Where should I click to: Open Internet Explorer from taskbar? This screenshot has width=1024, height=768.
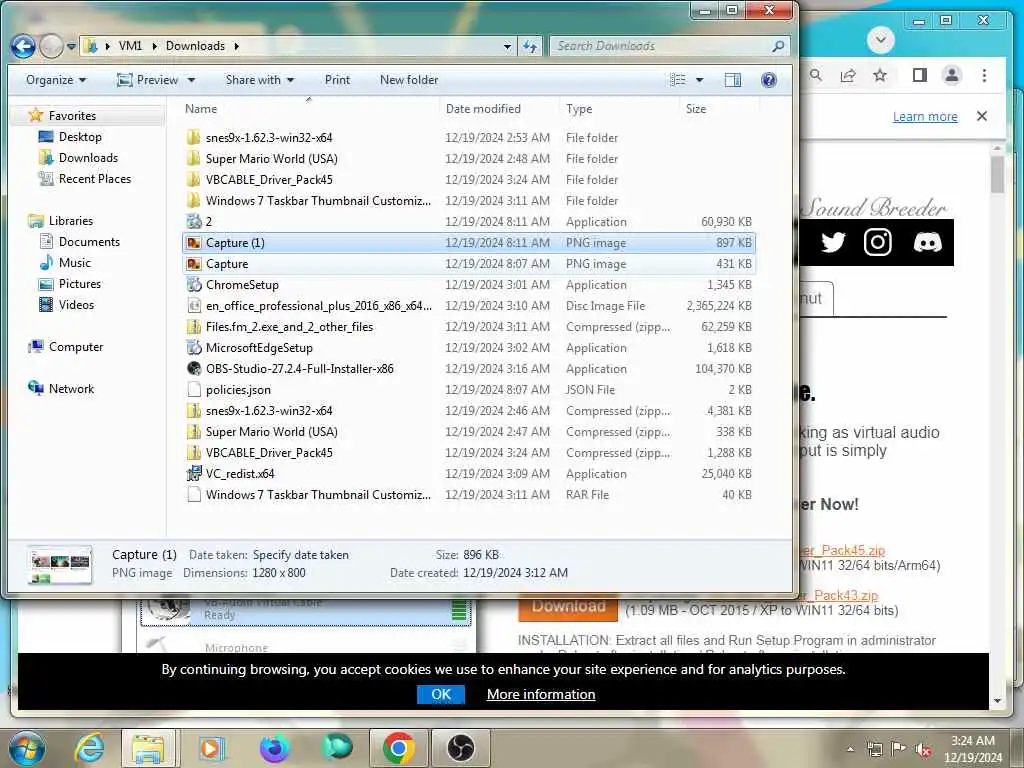[x=89, y=748]
